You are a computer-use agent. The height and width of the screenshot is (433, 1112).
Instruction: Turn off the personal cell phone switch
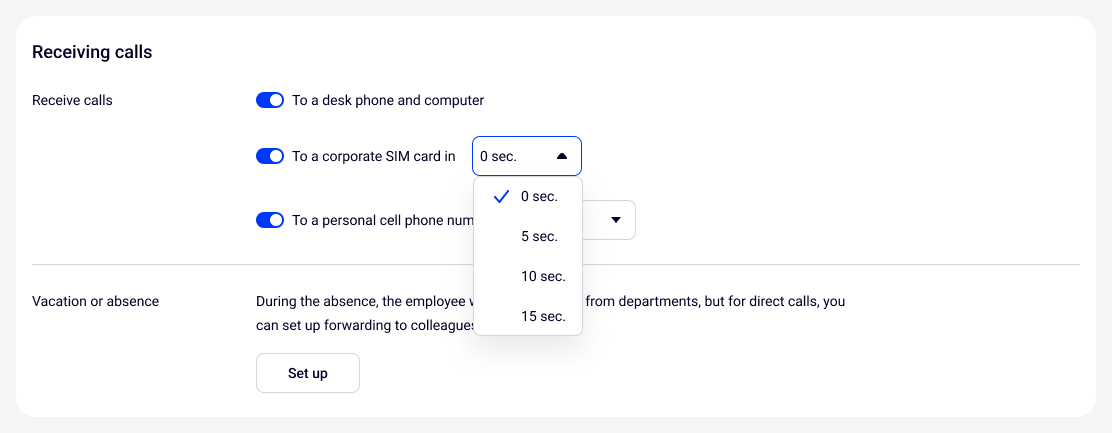click(x=270, y=220)
